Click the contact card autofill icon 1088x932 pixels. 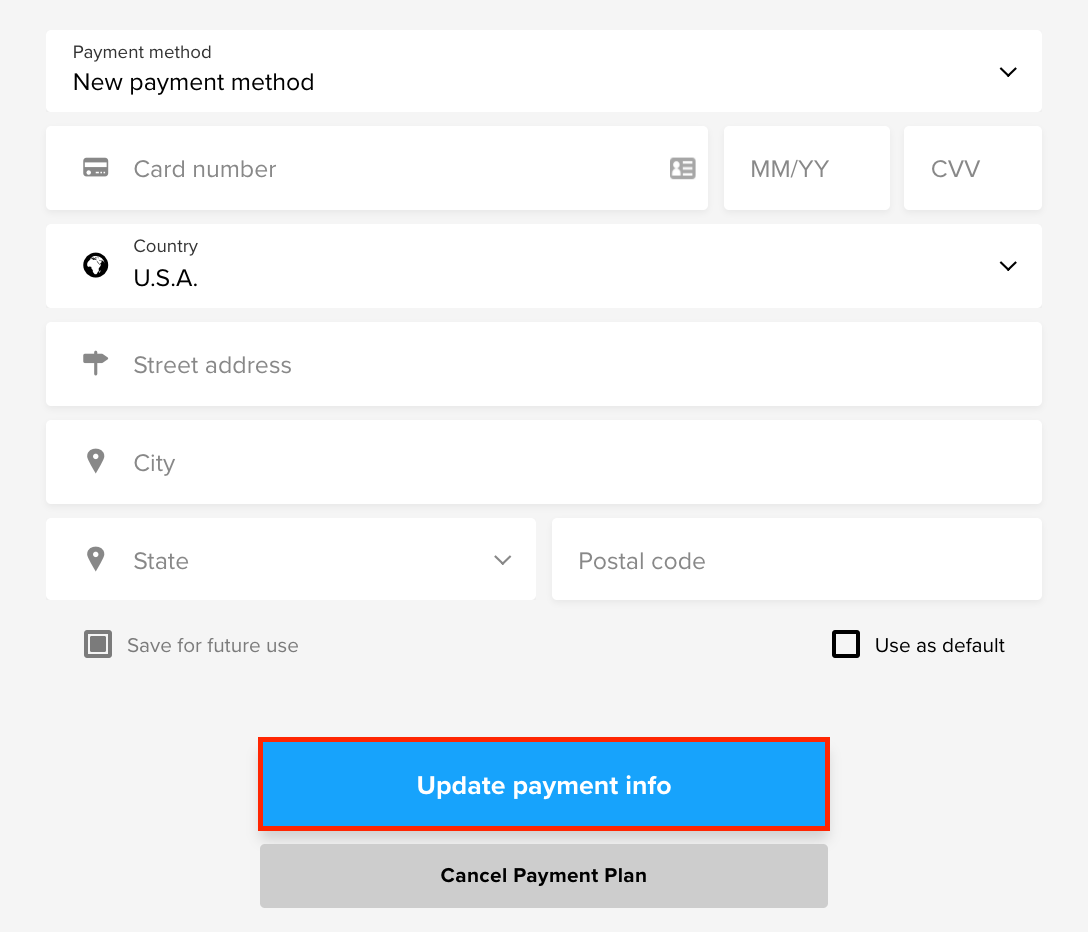(683, 168)
